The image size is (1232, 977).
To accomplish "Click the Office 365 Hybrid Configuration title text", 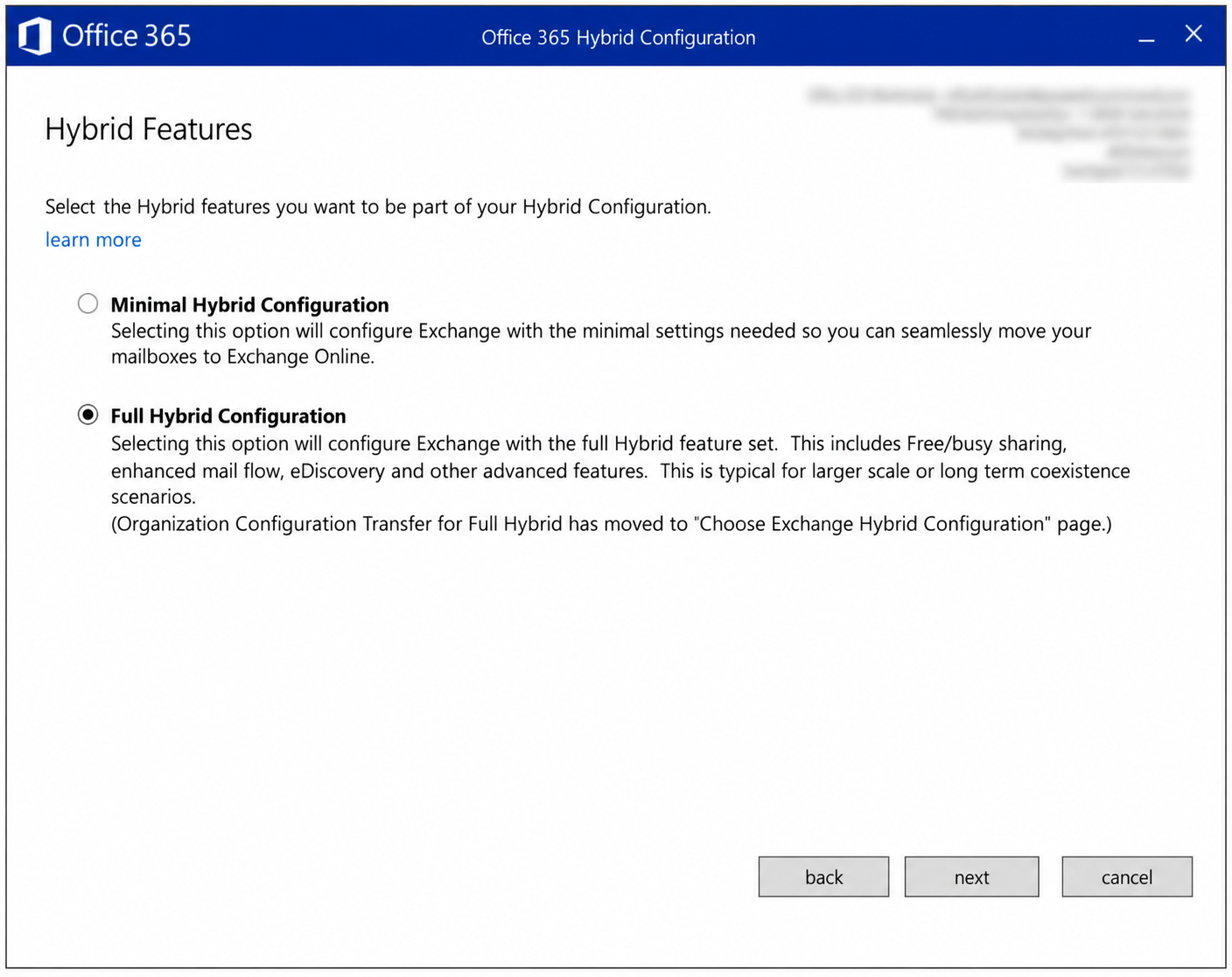I will [x=619, y=38].
